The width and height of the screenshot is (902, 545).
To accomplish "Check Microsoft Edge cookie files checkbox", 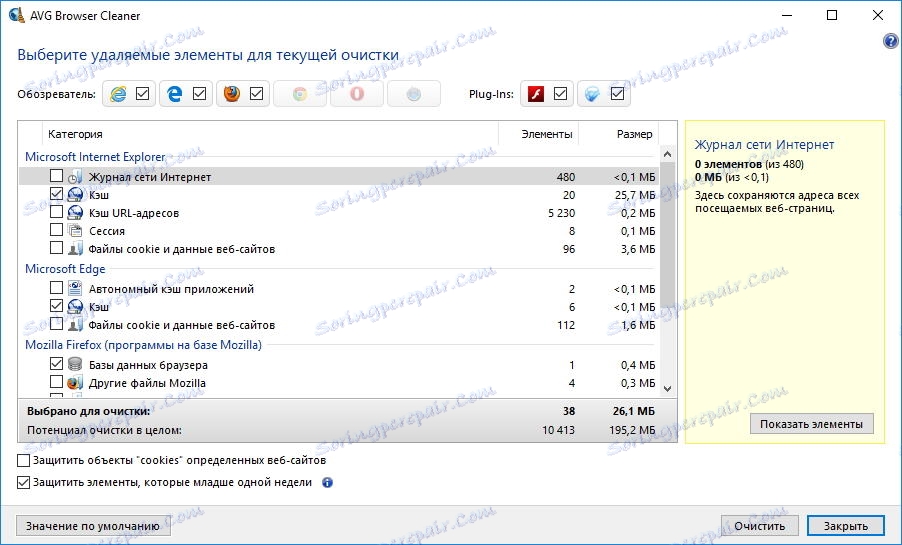I will pos(56,323).
